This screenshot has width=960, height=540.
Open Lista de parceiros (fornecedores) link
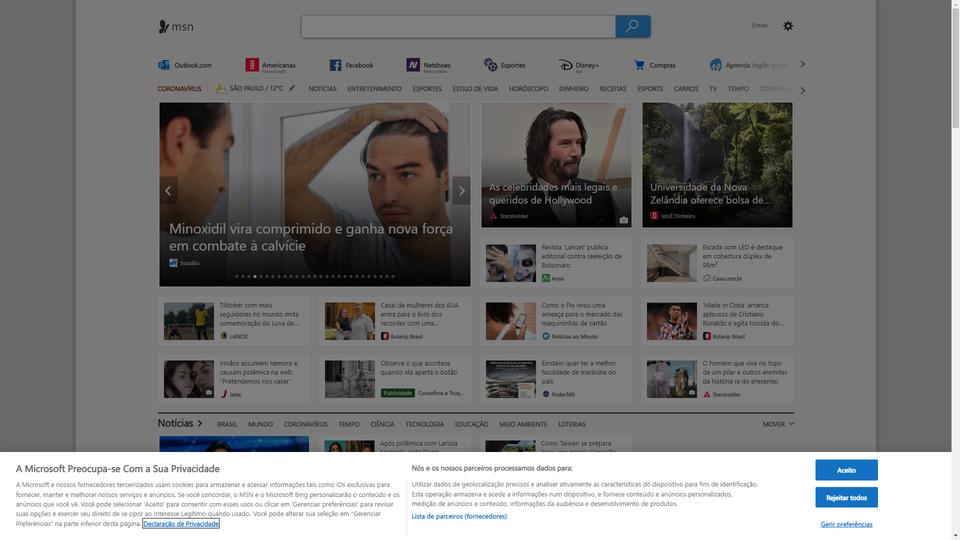(459, 516)
